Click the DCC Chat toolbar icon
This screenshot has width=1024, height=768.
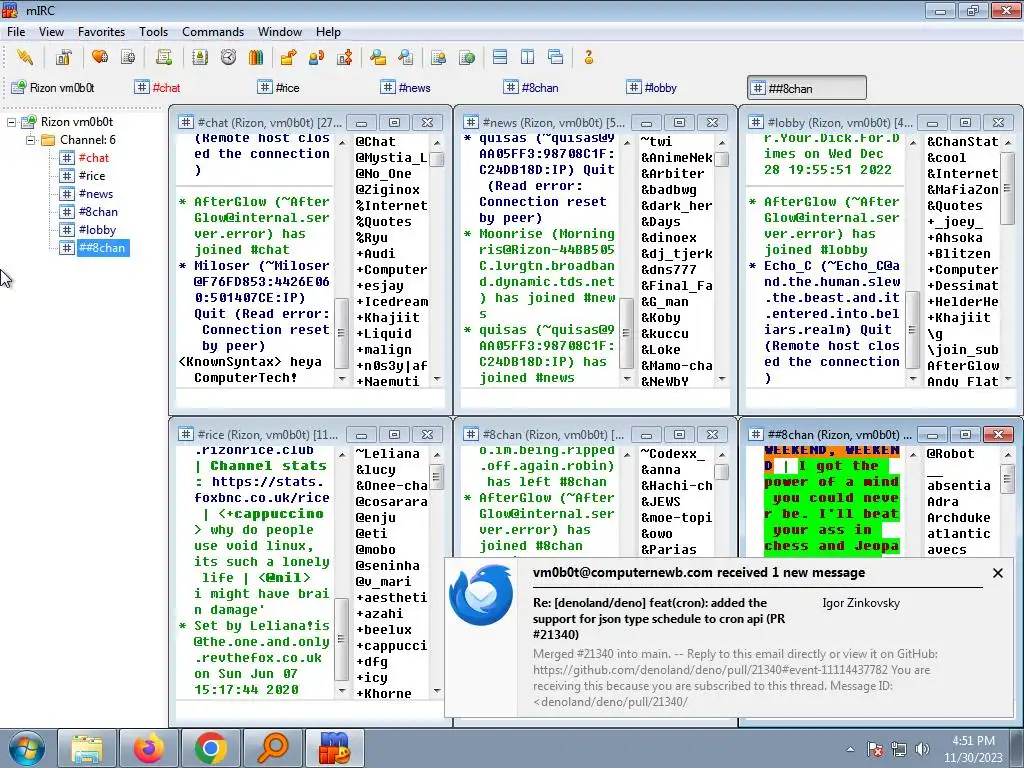pyautogui.click(x=316, y=57)
